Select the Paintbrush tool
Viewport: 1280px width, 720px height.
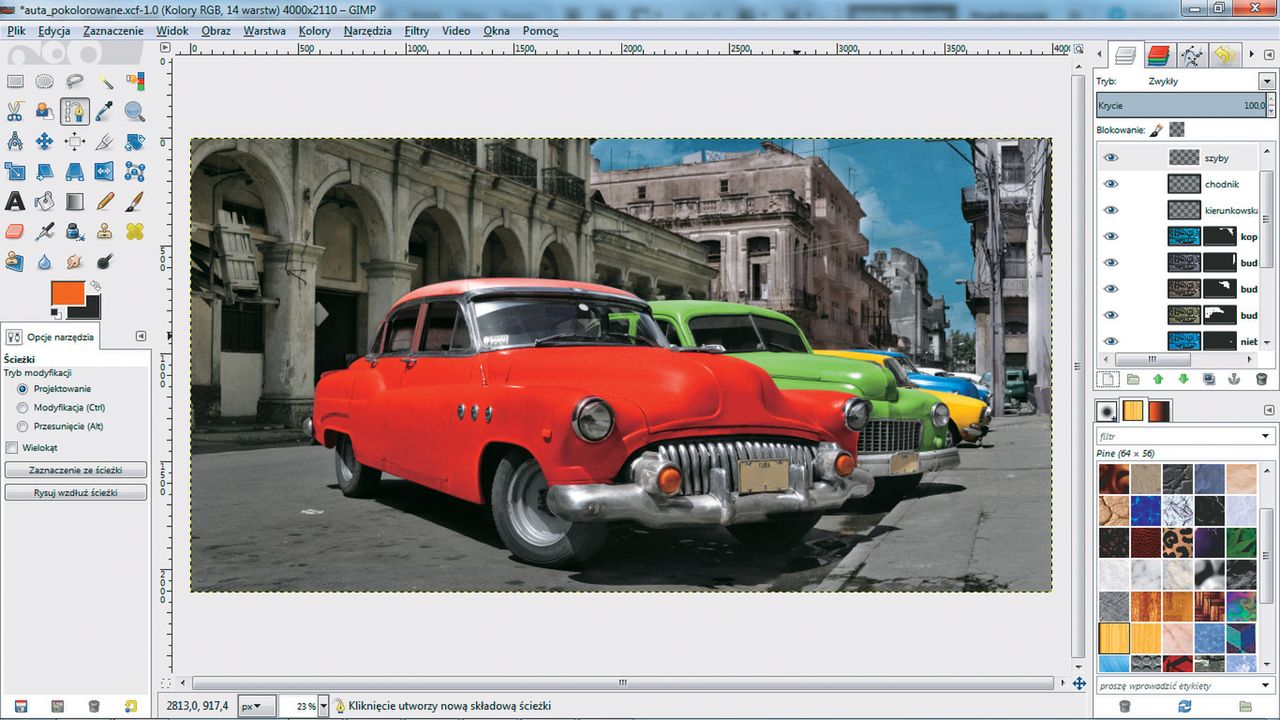[135, 201]
